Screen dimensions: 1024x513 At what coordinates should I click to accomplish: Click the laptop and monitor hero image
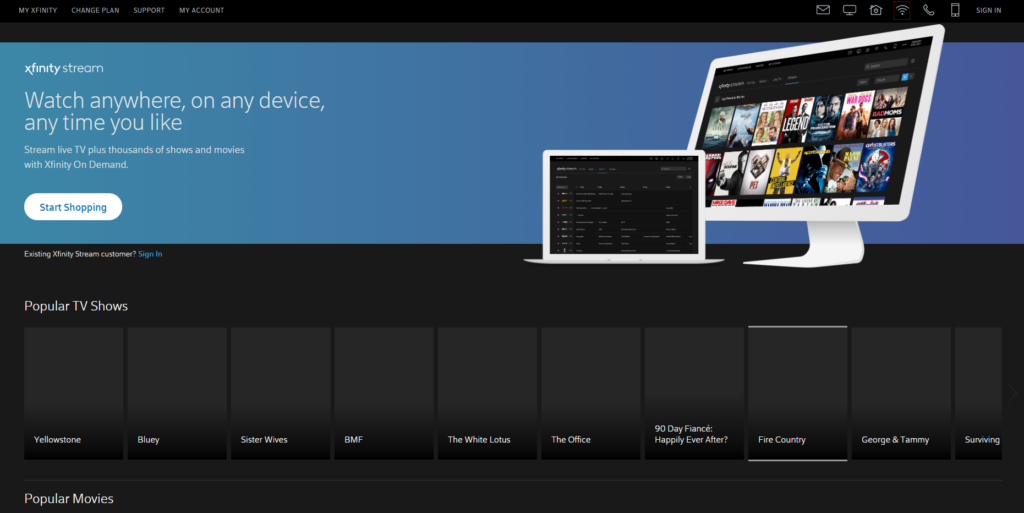click(x=735, y=147)
